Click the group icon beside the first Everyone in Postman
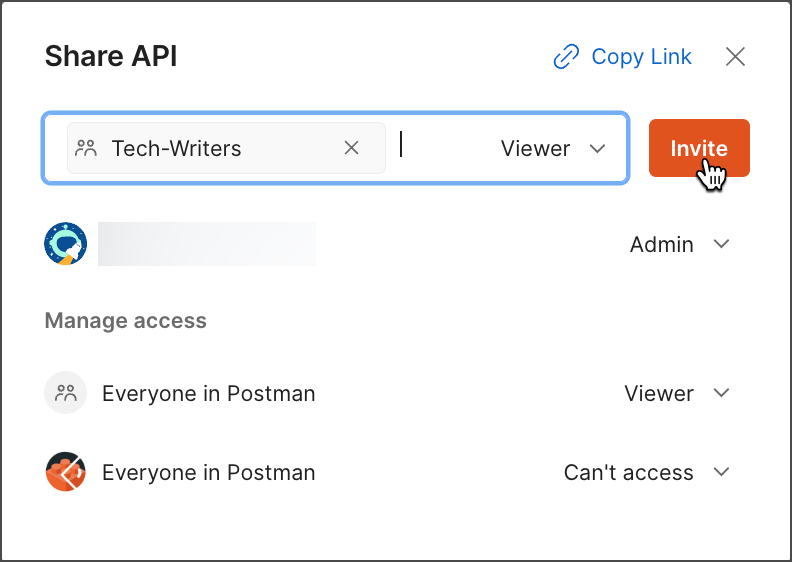The width and height of the screenshot is (792, 562). 66,392
